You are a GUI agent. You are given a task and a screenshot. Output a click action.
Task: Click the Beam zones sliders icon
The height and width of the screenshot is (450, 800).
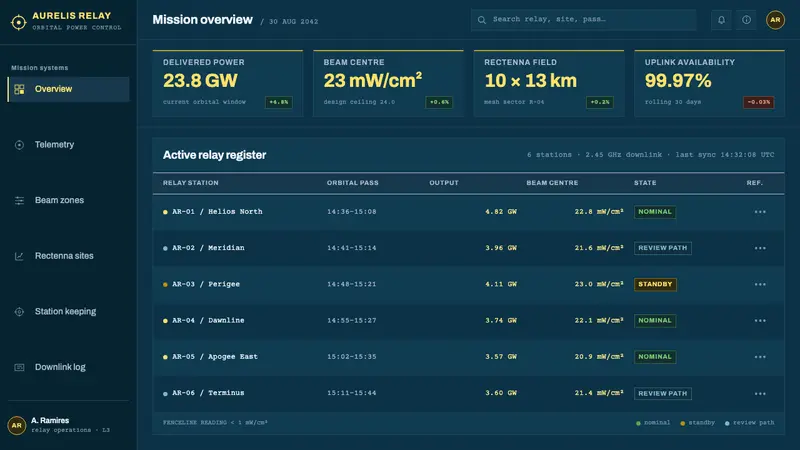click(x=19, y=201)
